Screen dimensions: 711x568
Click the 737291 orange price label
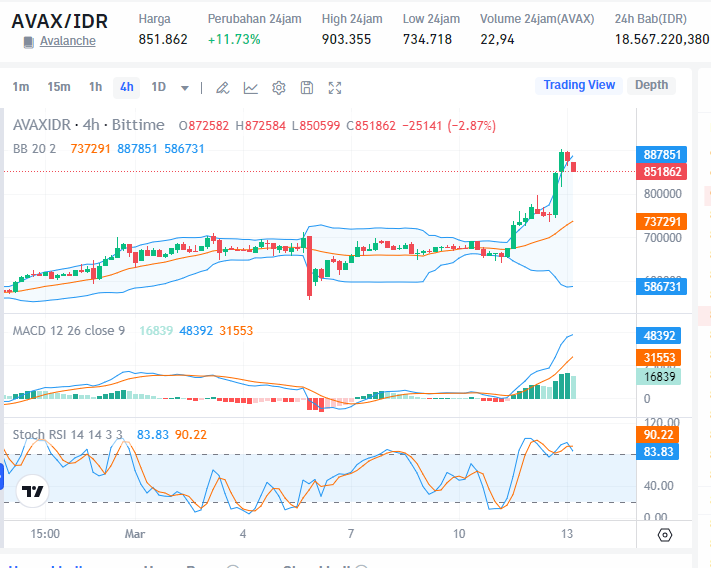coord(662,222)
